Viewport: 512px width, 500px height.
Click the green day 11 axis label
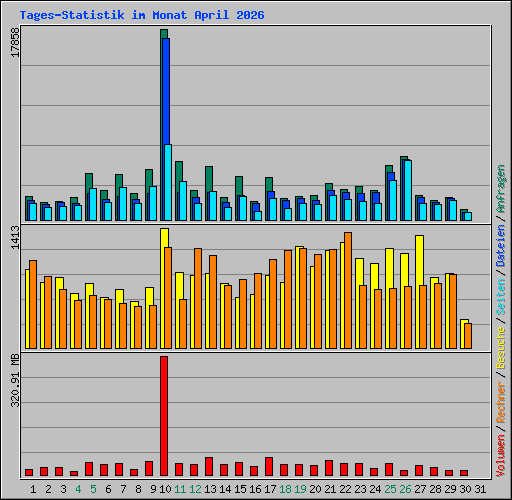pyautogui.click(x=180, y=489)
